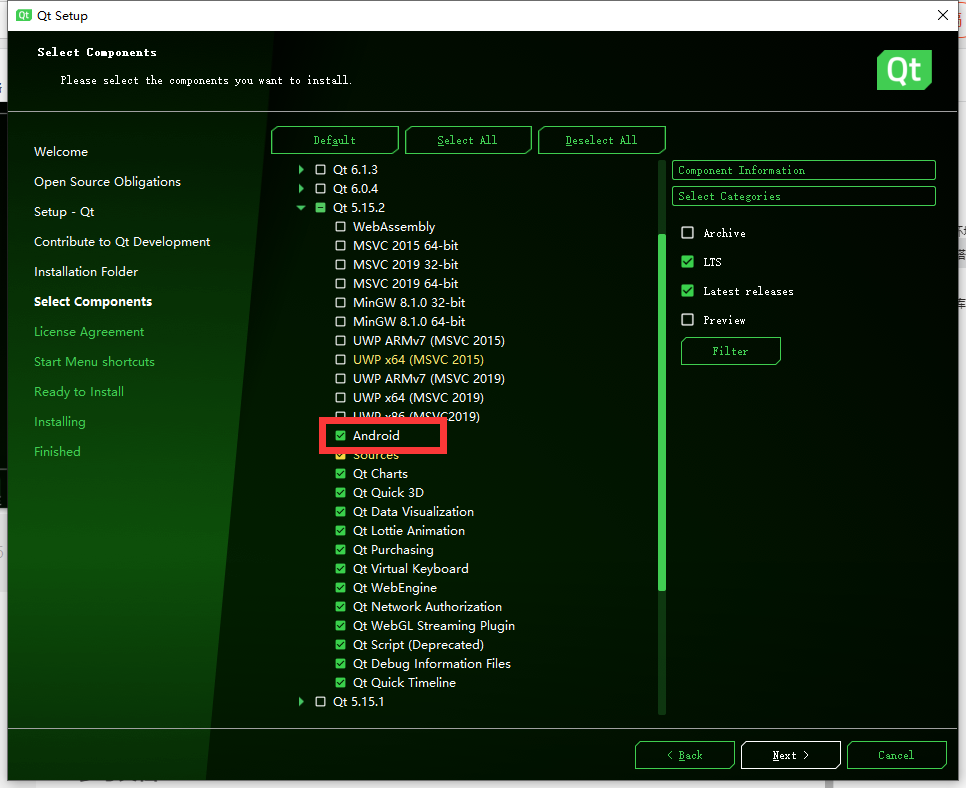Check MSVC 2019 64-bit checkbox
Image resolution: width=966 pixels, height=788 pixels.
(340, 284)
